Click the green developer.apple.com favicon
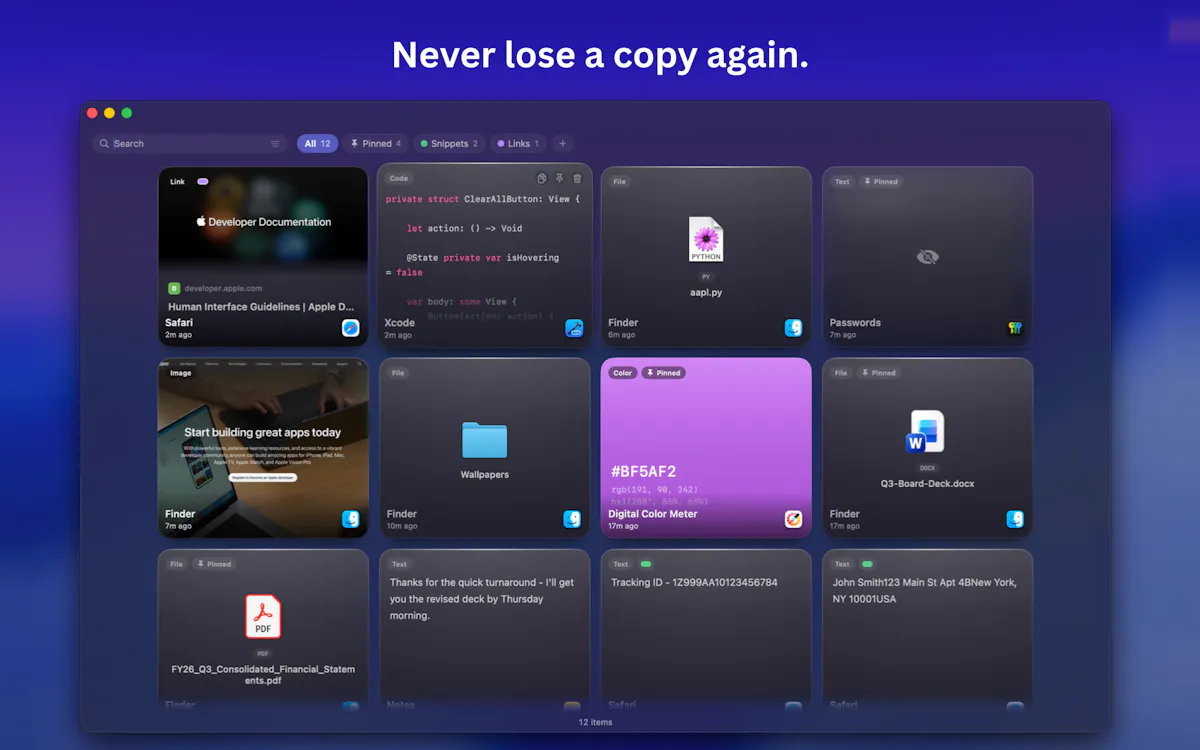 (174, 288)
